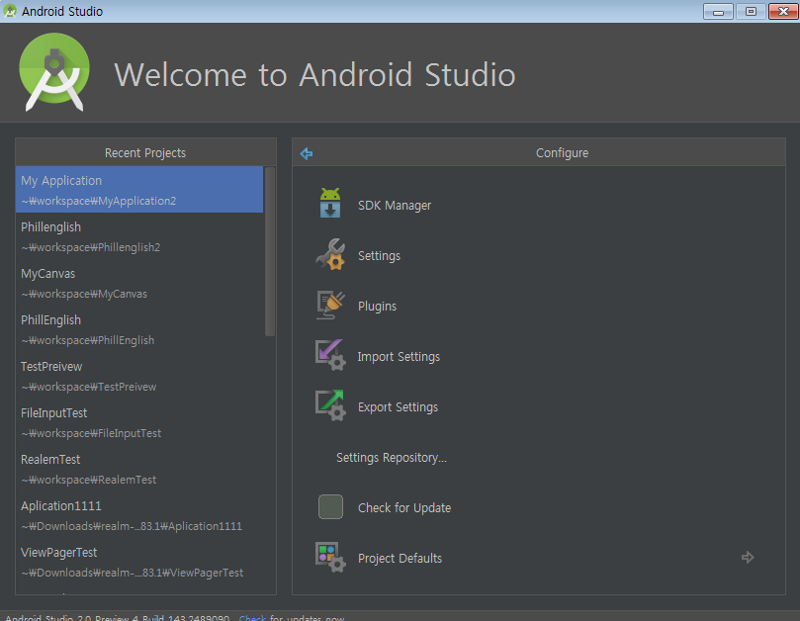Viewport: 800px width, 621px height.
Task: Open the RealemTest recent project
Action: pos(139,469)
